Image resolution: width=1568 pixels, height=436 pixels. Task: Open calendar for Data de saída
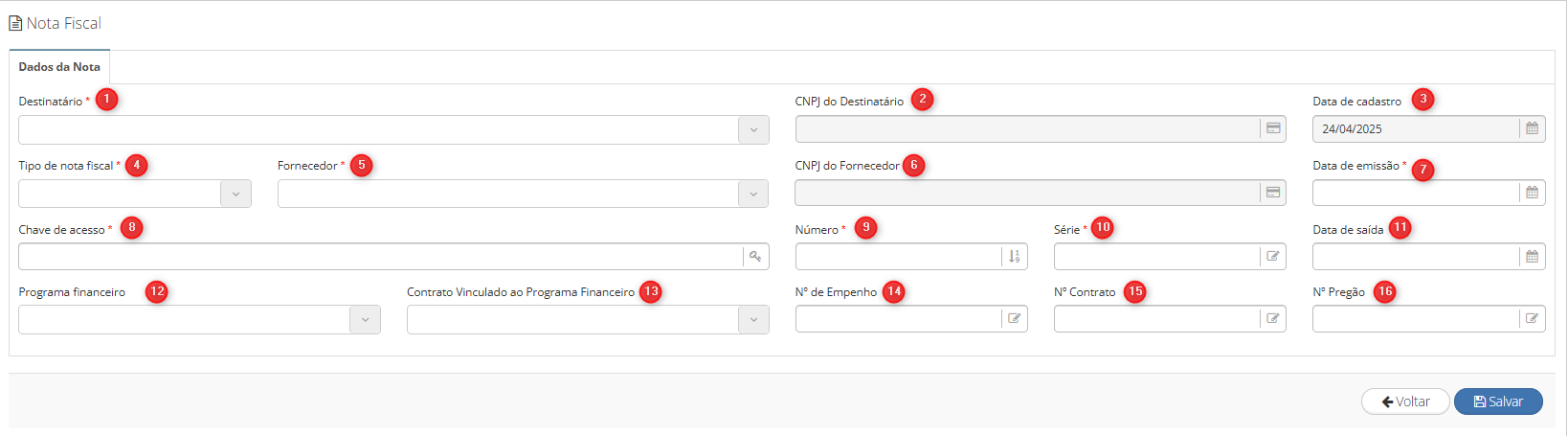click(x=1532, y=257)
